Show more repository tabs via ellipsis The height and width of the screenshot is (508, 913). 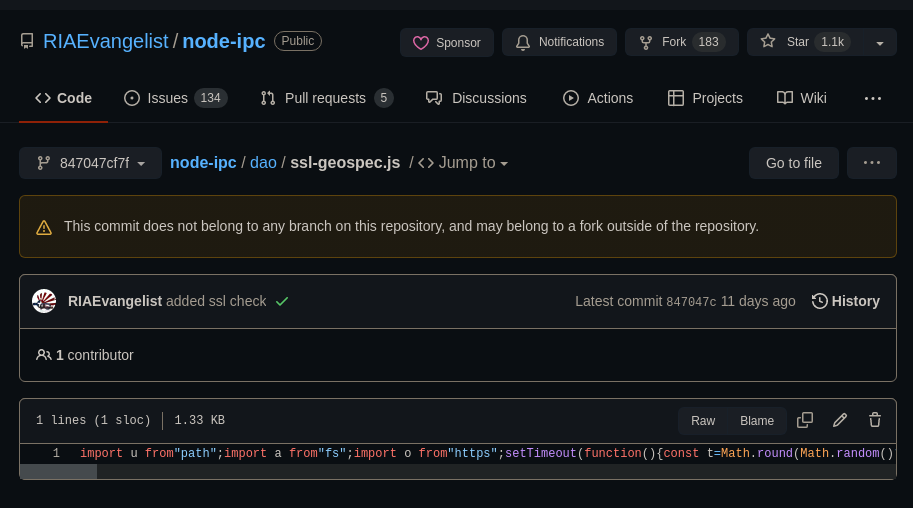(x=872, y=98)
